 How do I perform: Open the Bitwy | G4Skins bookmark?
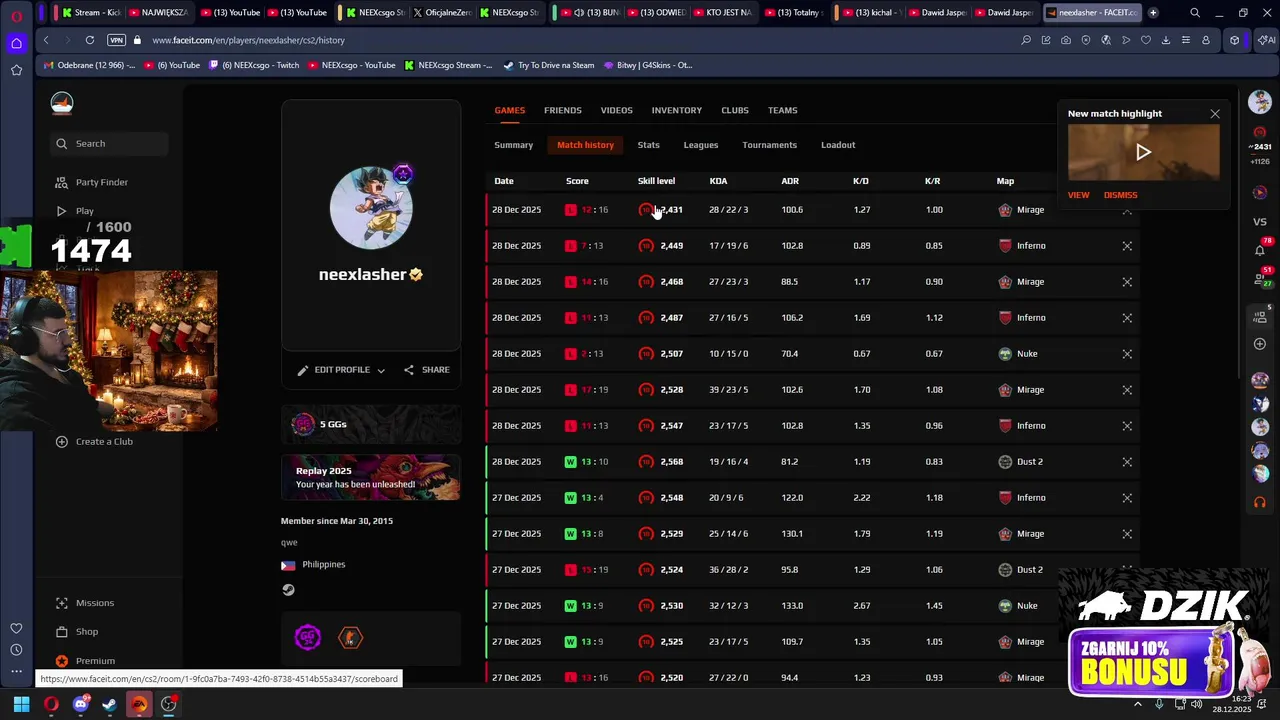pos(647,65)
